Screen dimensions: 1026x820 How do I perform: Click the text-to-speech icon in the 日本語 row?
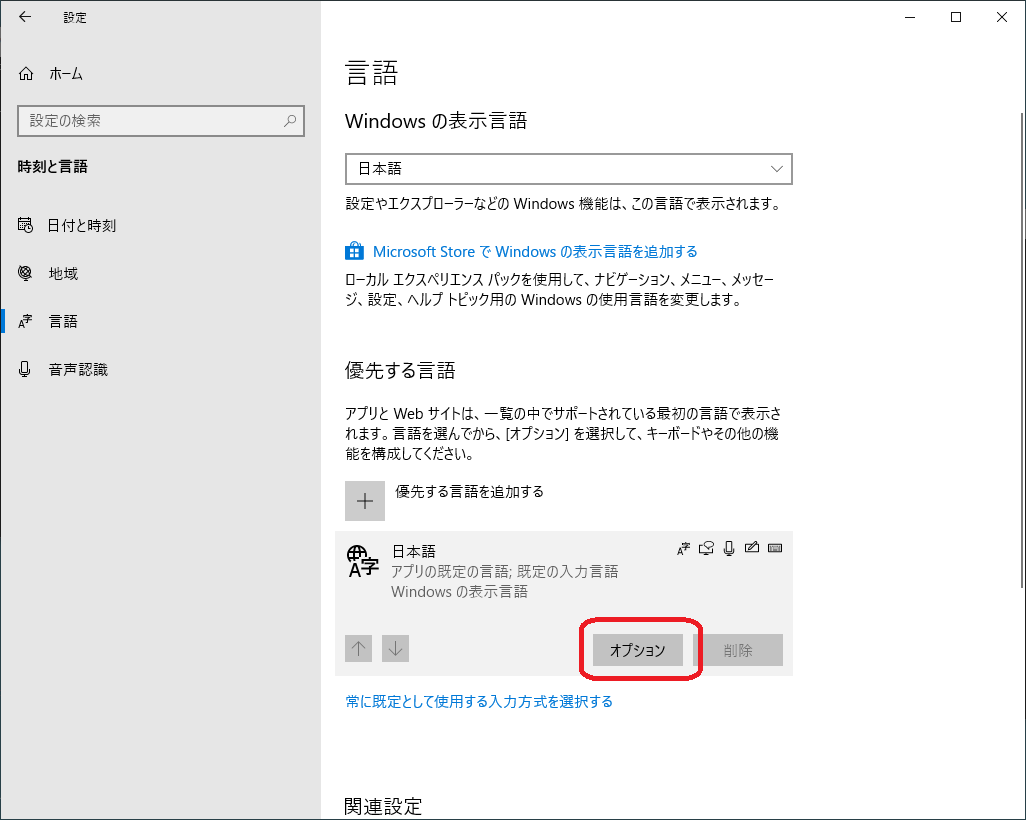tap(707, 548)
